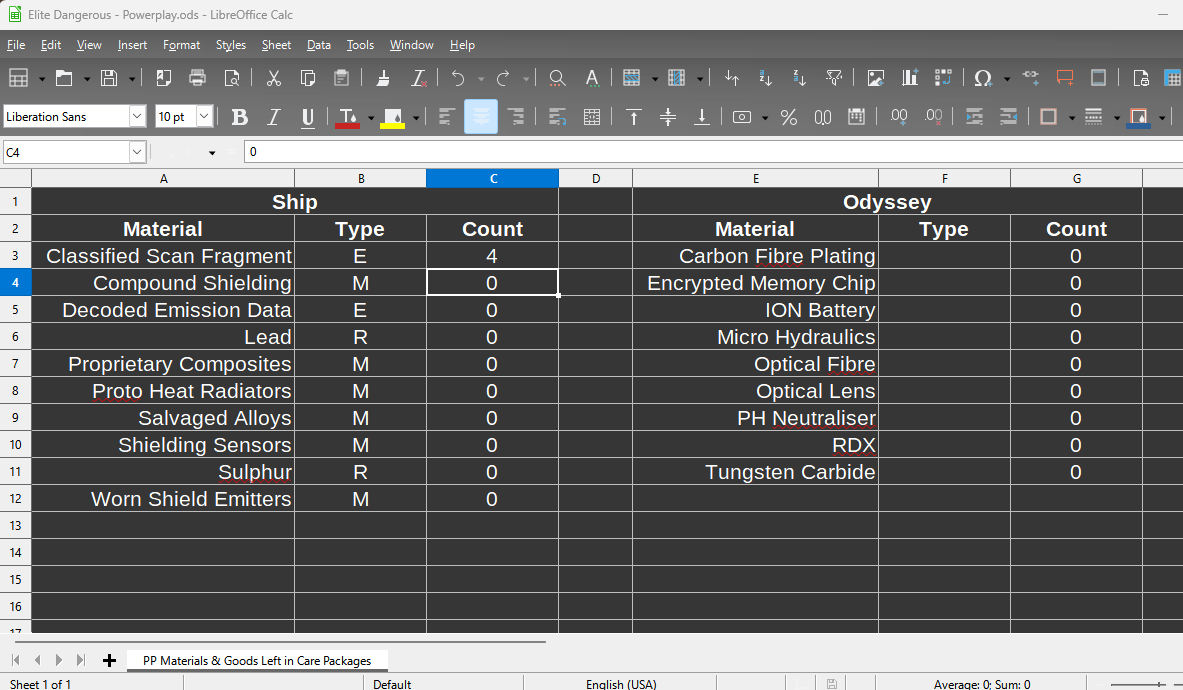The width and height of the screenshot is (1183, 690).
Task: Open the font color dropdown arrow
Action: point(370,118)
